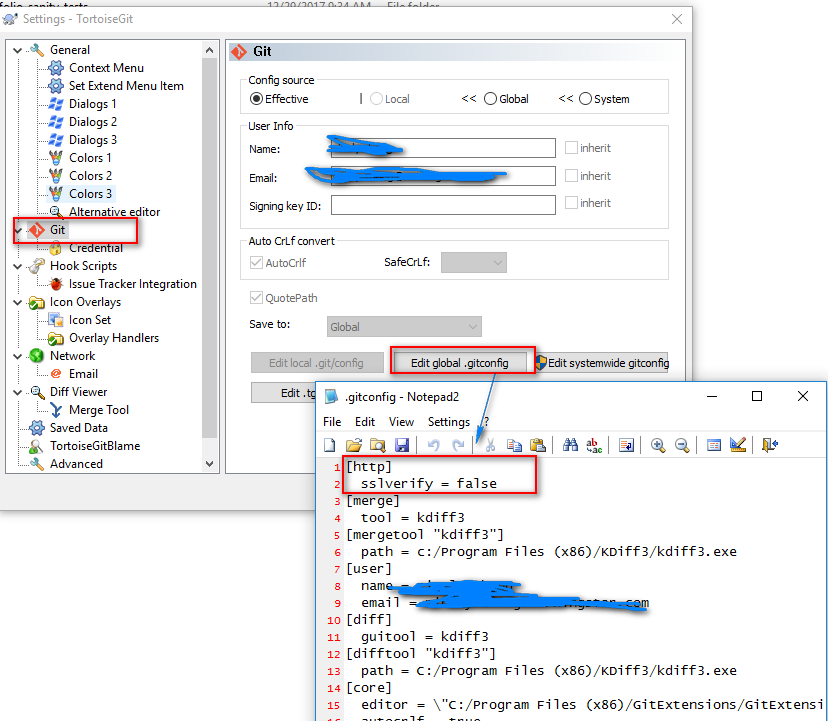Click the Issue Tracker Integration bug icon
This screenshot has width=828, height=721.
coord(55,284)
